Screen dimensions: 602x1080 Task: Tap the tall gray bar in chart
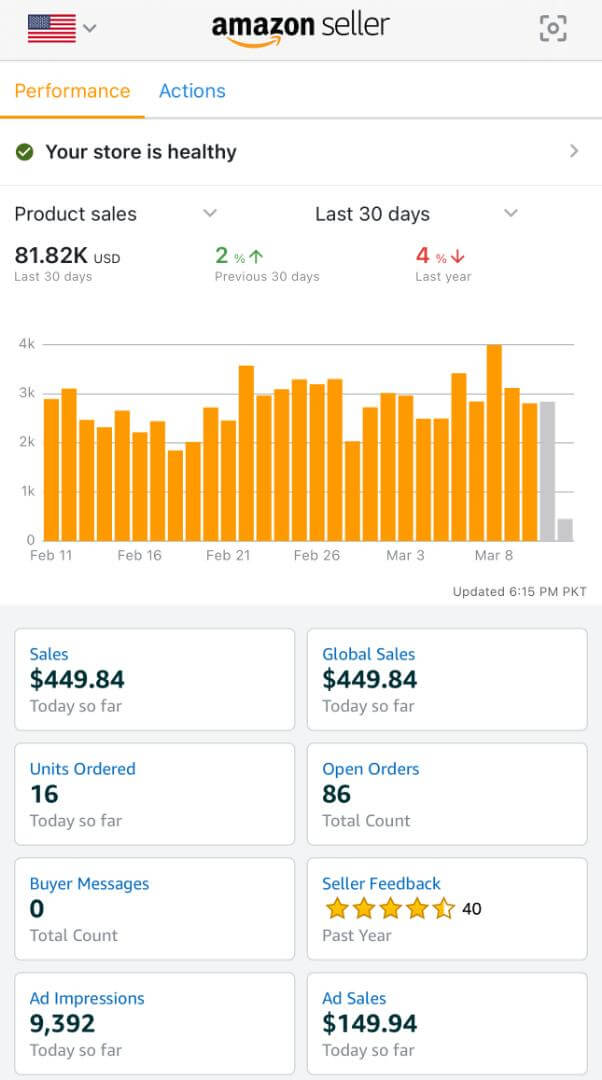[547, 471]
